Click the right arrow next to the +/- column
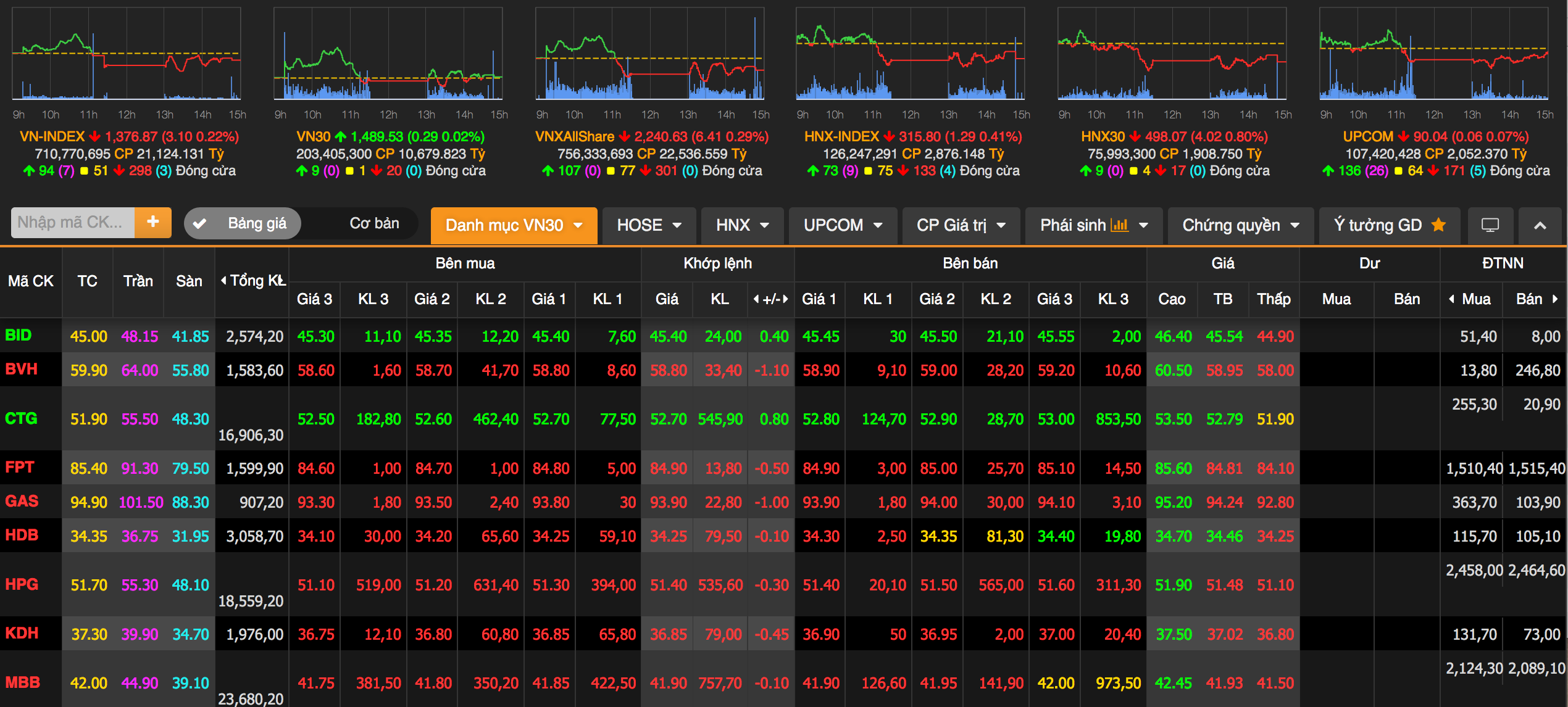 pyautogui.click(x=786, y=299)
